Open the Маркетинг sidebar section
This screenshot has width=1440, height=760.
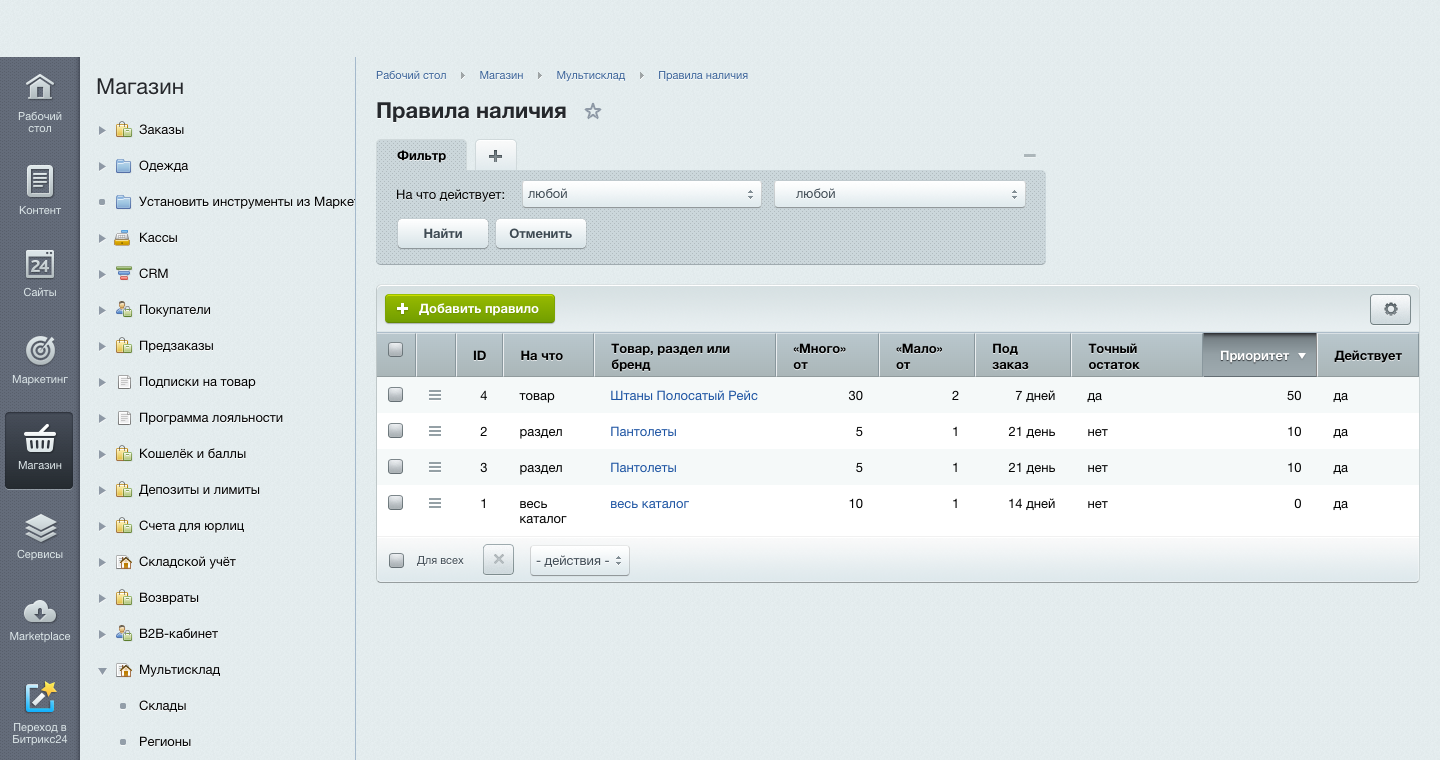[39, 360]
